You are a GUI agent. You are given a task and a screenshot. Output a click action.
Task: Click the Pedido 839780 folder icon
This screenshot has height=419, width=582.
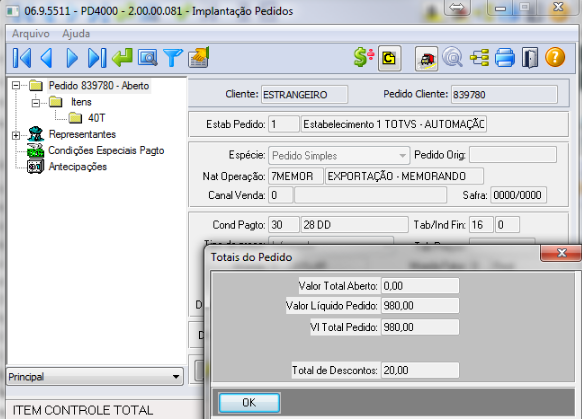(36, 86)
